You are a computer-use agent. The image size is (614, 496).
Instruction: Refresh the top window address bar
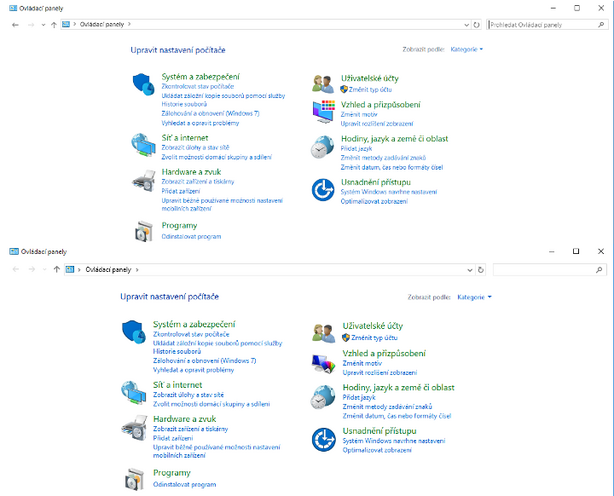coord(476,25)
